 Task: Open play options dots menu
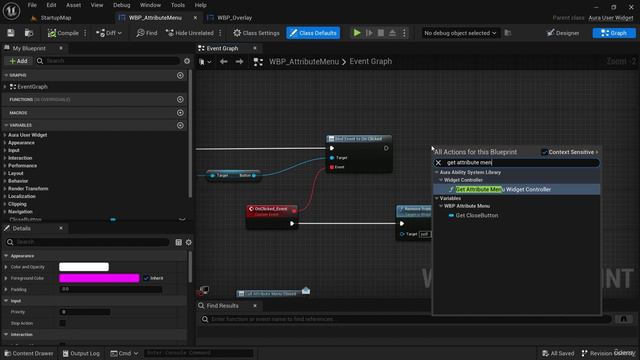pos(404,33)
